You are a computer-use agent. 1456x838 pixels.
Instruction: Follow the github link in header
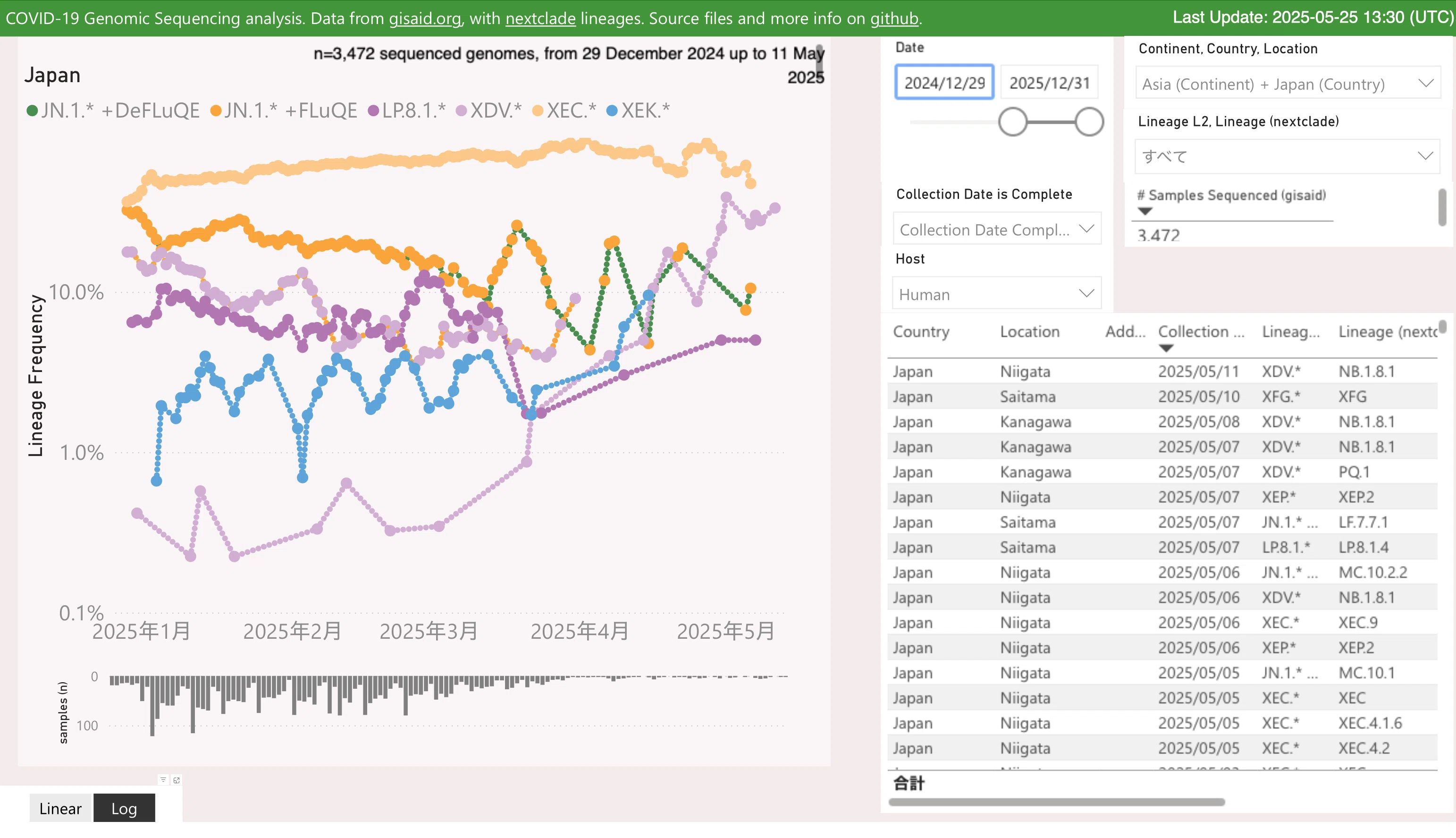(894, 18)
